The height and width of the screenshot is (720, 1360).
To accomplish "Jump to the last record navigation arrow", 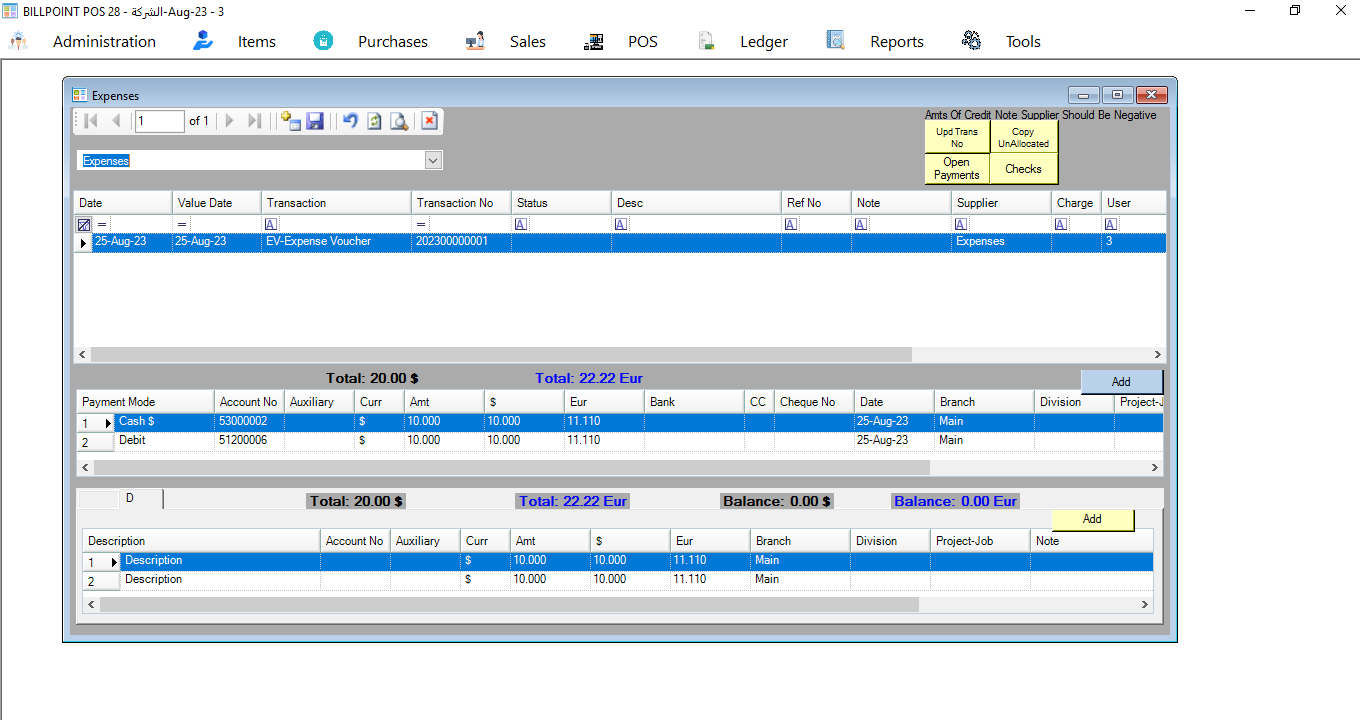I will pyautogui.click(x=254, y=121).
